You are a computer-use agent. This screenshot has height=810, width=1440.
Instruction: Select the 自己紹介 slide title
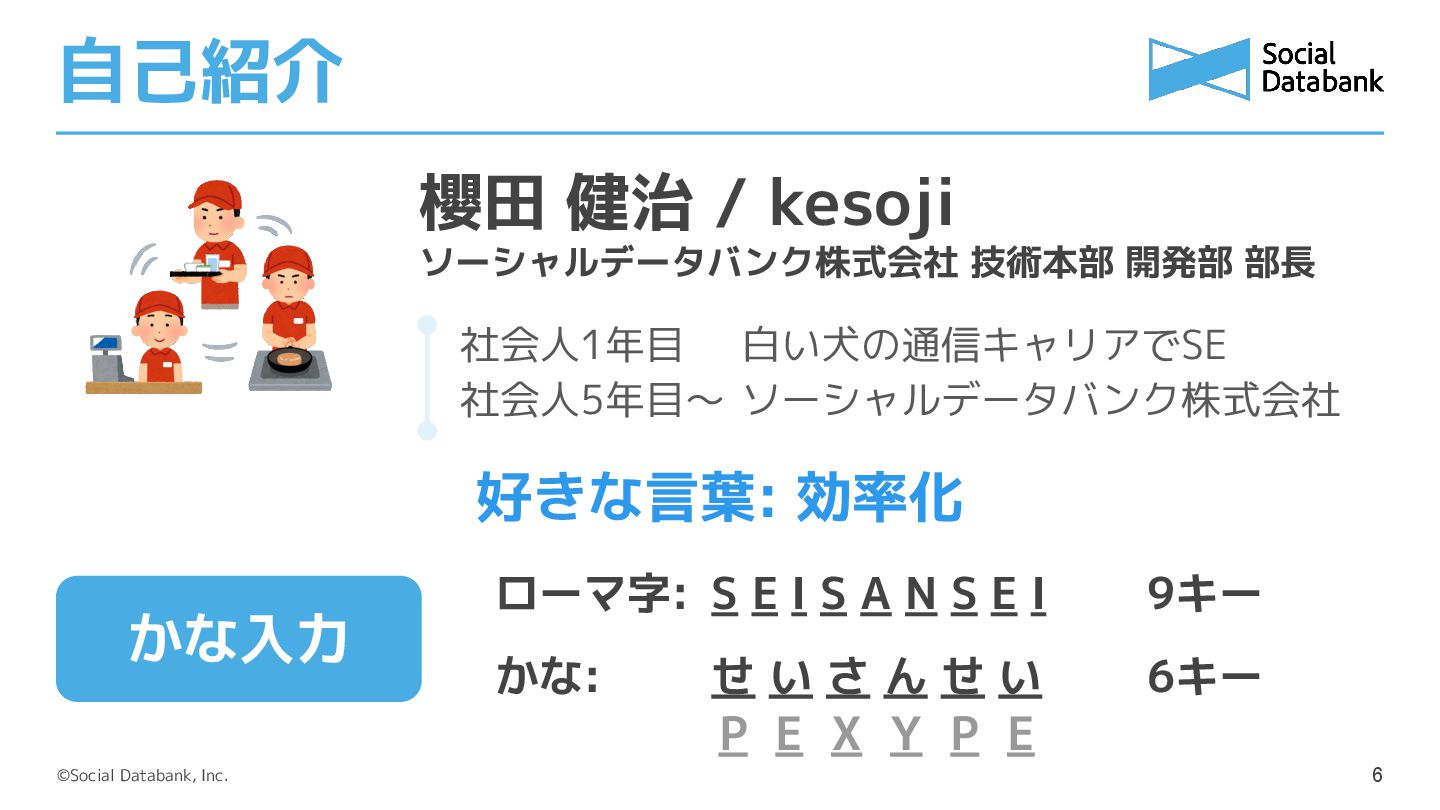[x=201, y=70]
